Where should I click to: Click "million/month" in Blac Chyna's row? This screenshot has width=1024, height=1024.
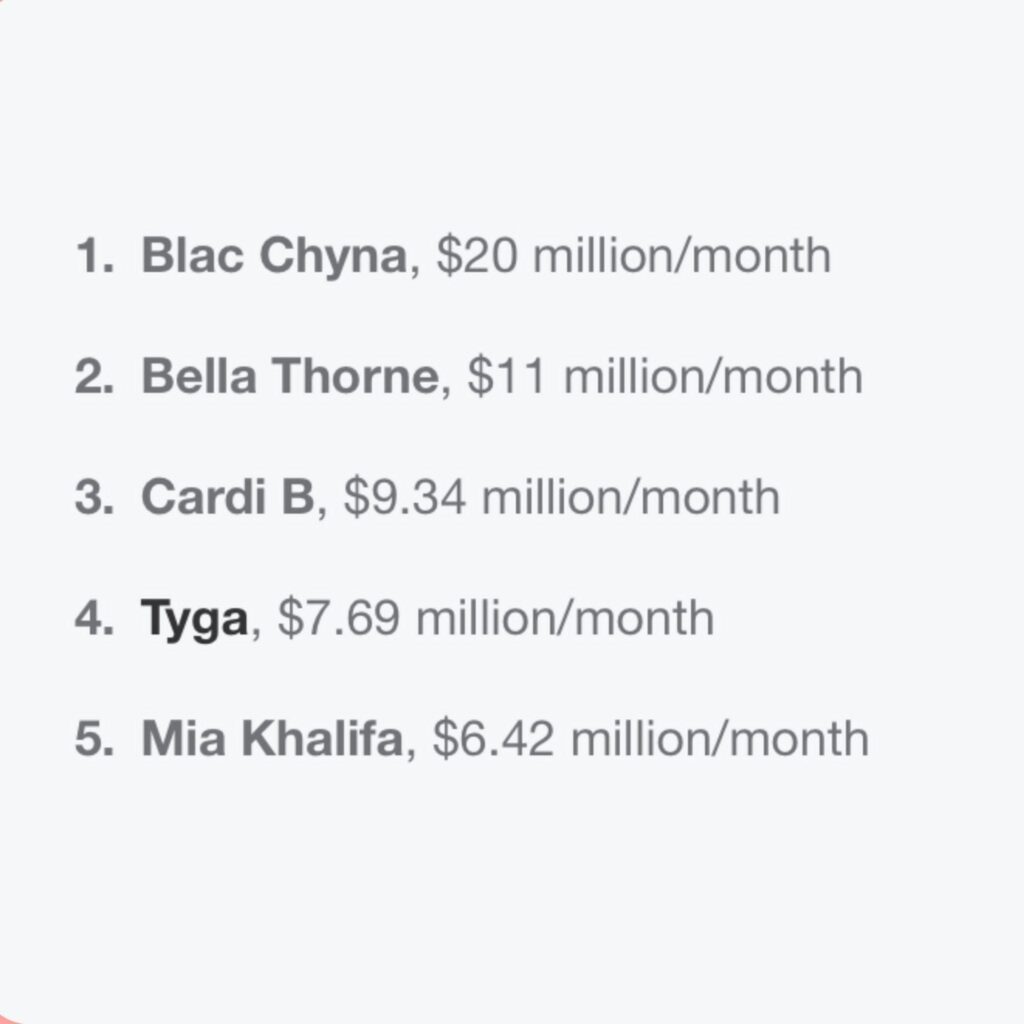tap(681, 257)
